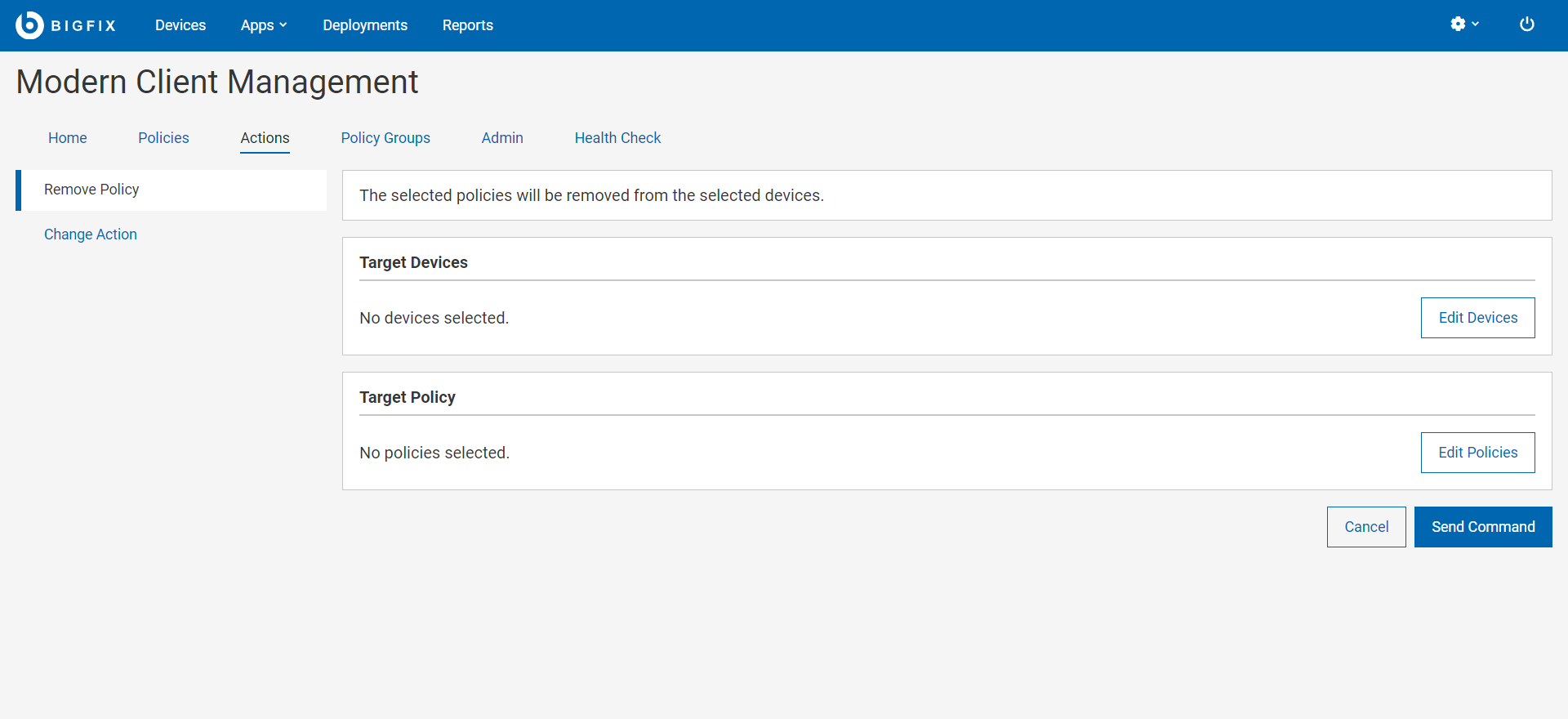This screenshot has height=719, width=1568.
Task: Click the dropdown chevron beside settings gear
Action: [1476, 25]
